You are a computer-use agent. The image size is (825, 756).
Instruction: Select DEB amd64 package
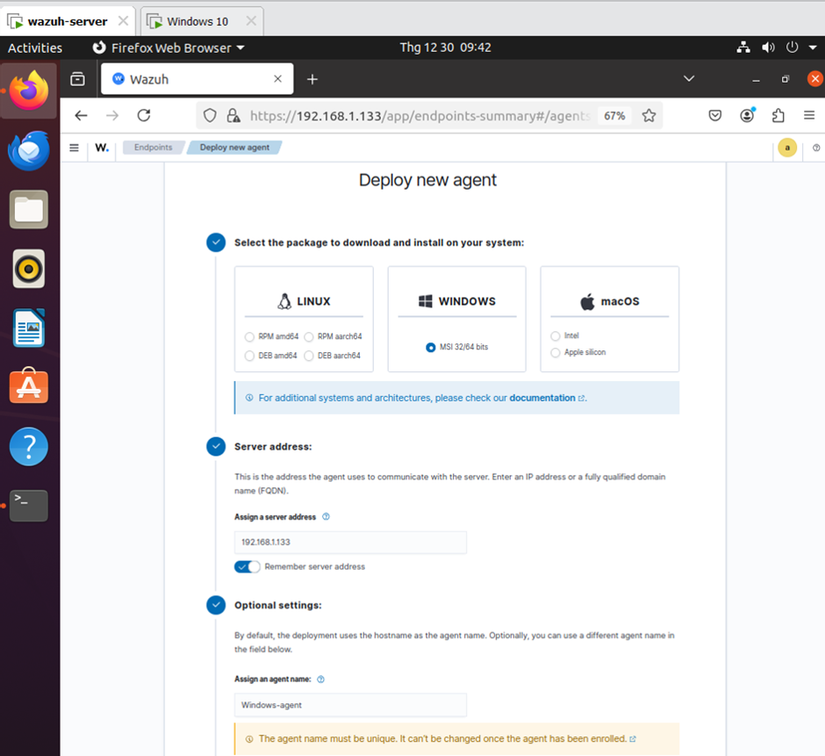pos(249,356)
